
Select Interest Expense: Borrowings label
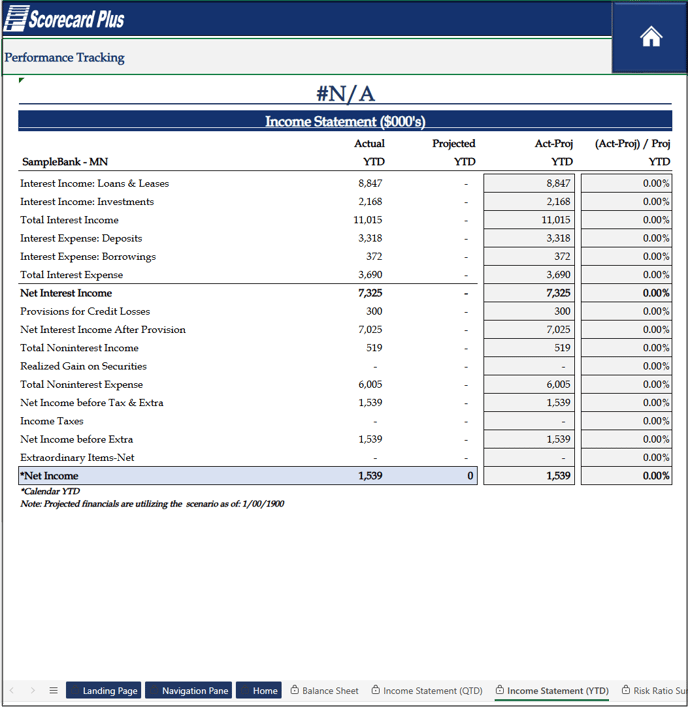pos(88,257)
